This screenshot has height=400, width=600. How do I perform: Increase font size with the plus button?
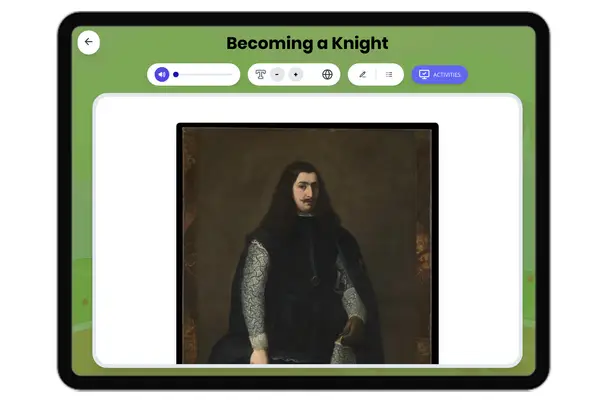coord(296,74)
